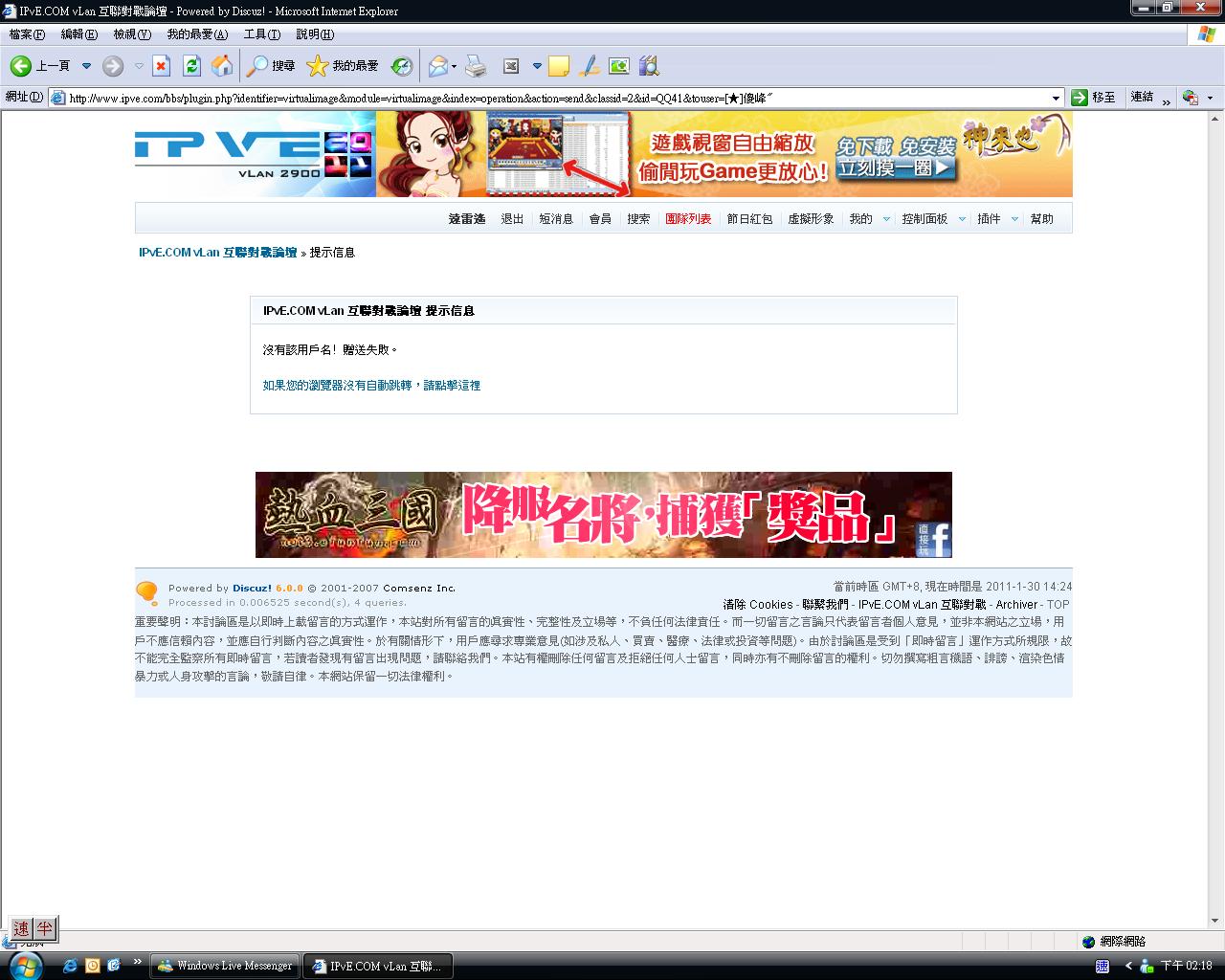This screenshot has width=1225, height=980.
Task: Open the 工具(T) menu
Action: point(262,34)
